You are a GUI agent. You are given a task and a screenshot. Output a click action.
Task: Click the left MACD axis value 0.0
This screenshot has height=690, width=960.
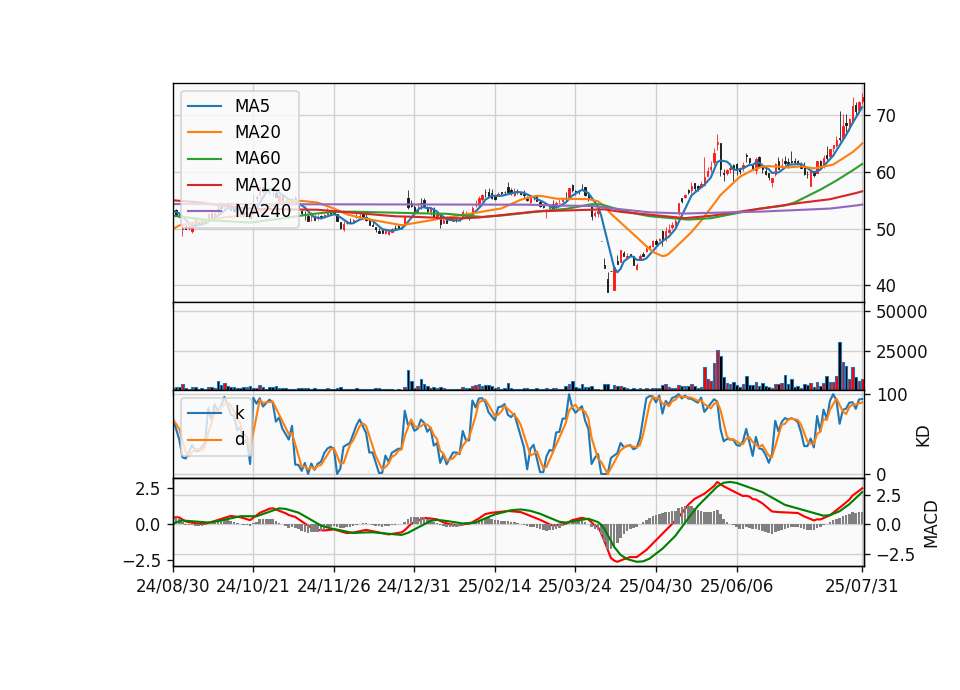coord(147,525)
